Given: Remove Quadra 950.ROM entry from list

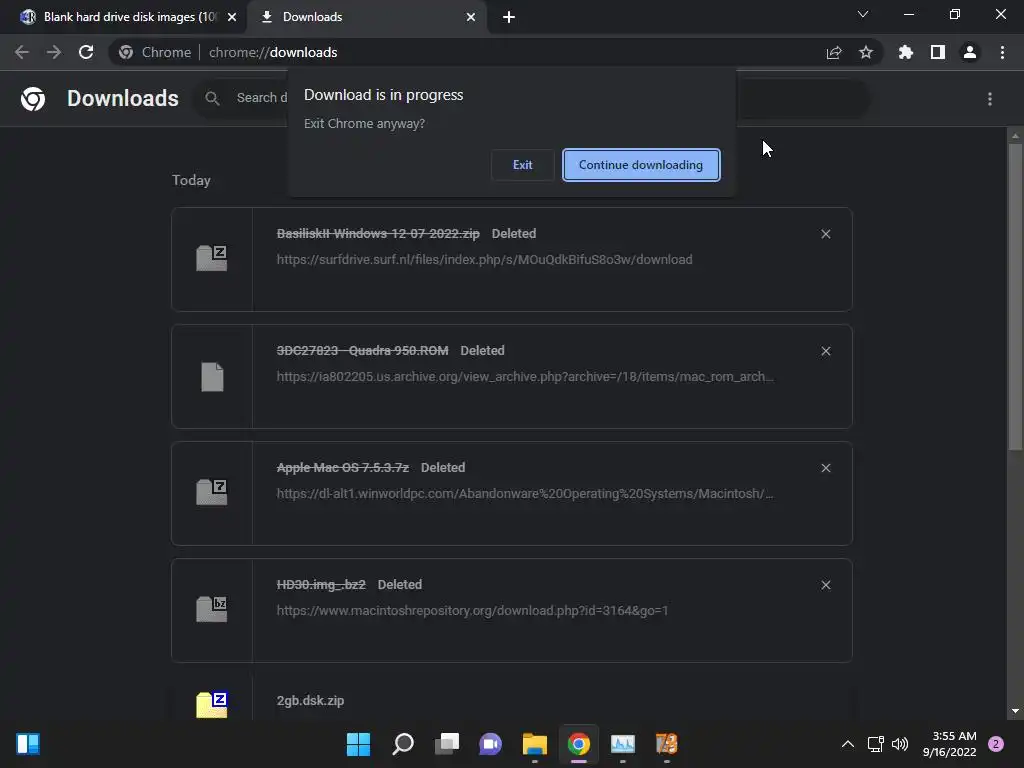Looking at the screenshot, I should tap(825, 351).
